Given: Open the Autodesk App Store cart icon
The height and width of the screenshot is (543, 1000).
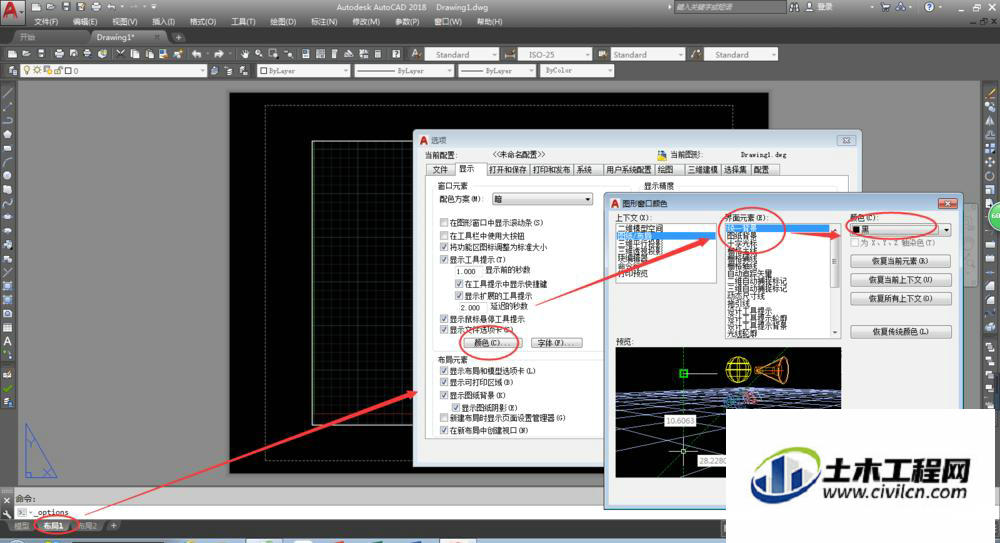Looking at the screenshot, I should (x=885, y=6).
